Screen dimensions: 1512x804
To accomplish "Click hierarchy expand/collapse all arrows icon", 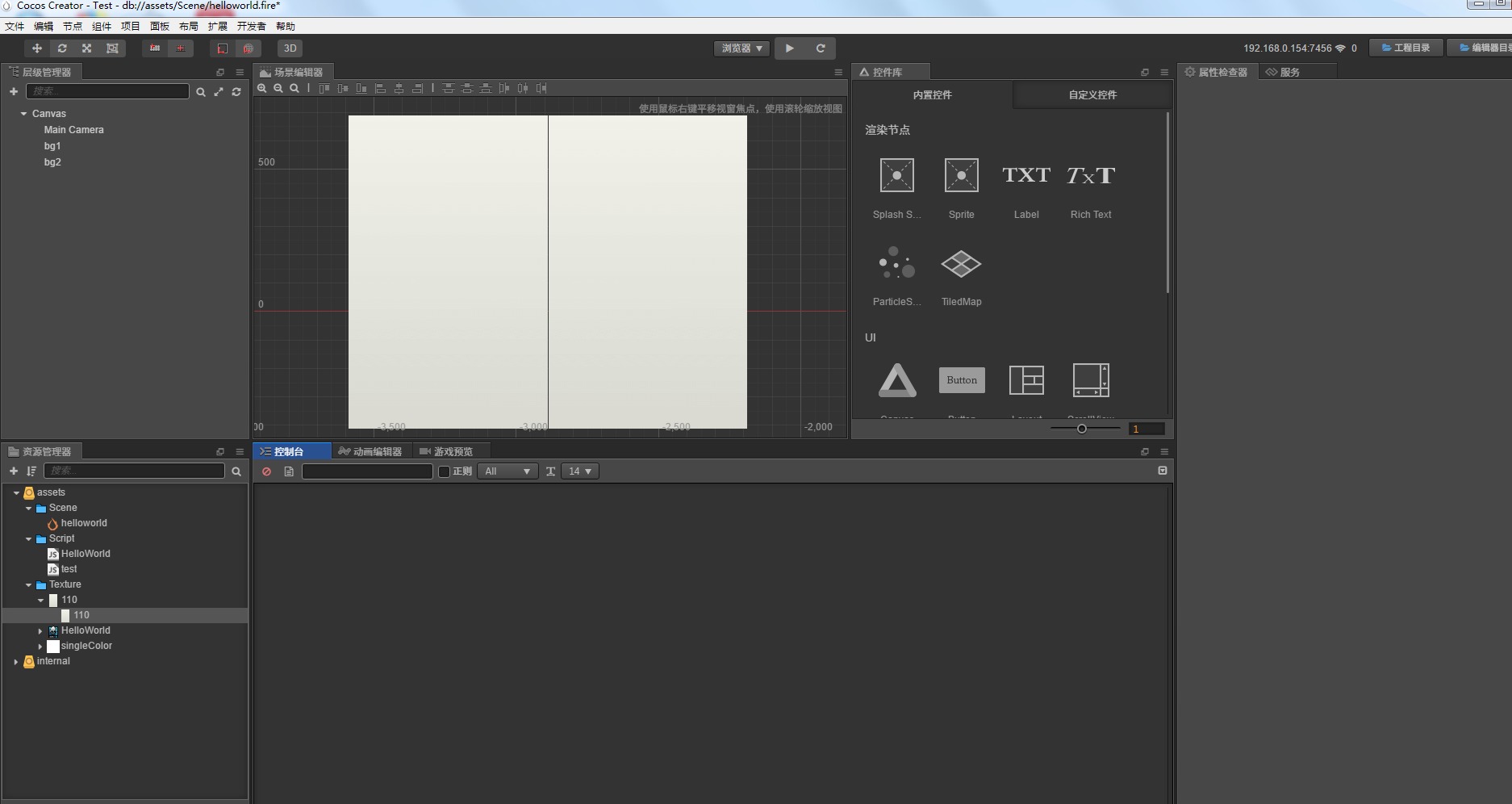I will (x=219, y=92).
